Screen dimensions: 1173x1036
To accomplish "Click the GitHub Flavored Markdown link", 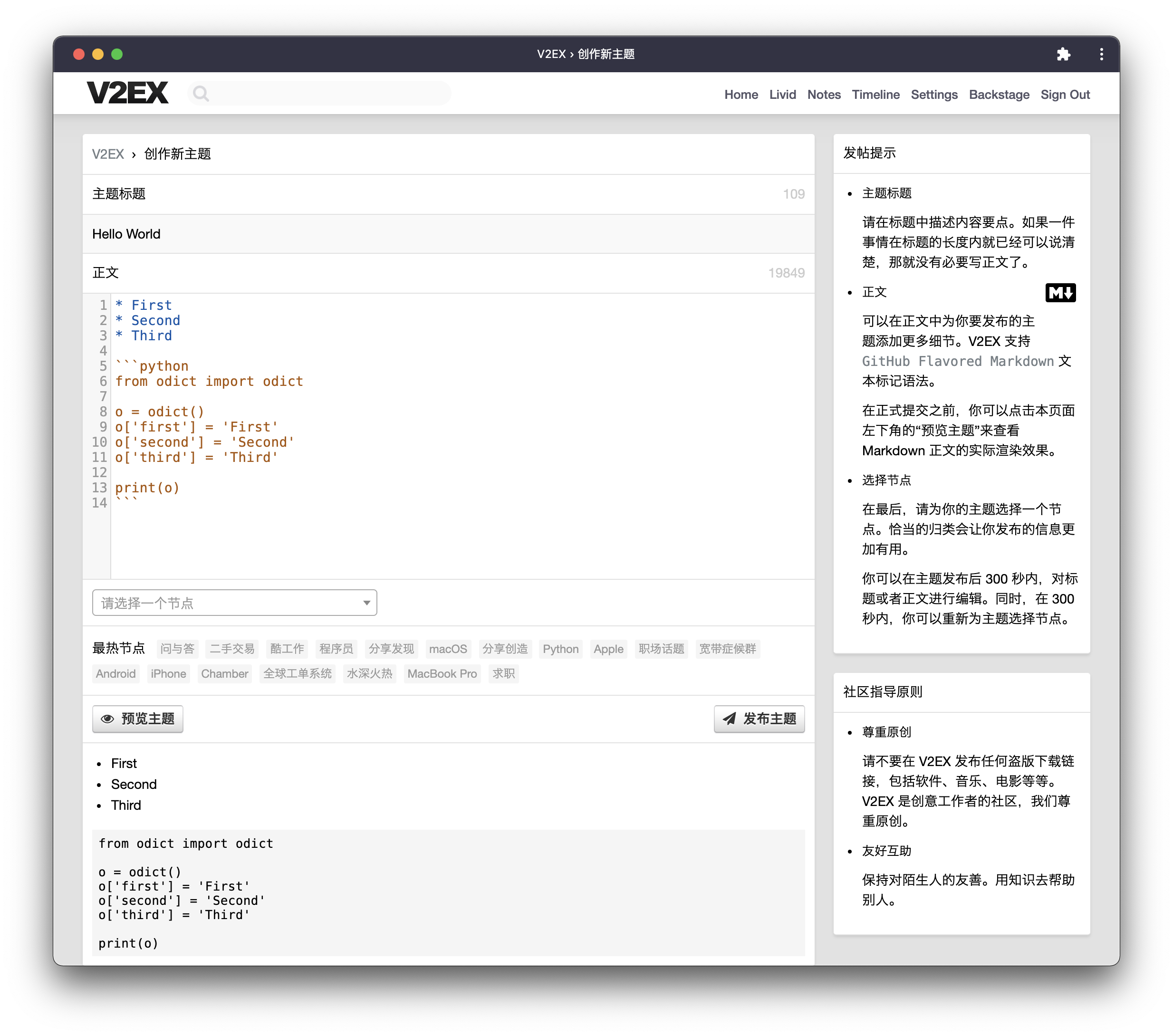I will (957, 361).
